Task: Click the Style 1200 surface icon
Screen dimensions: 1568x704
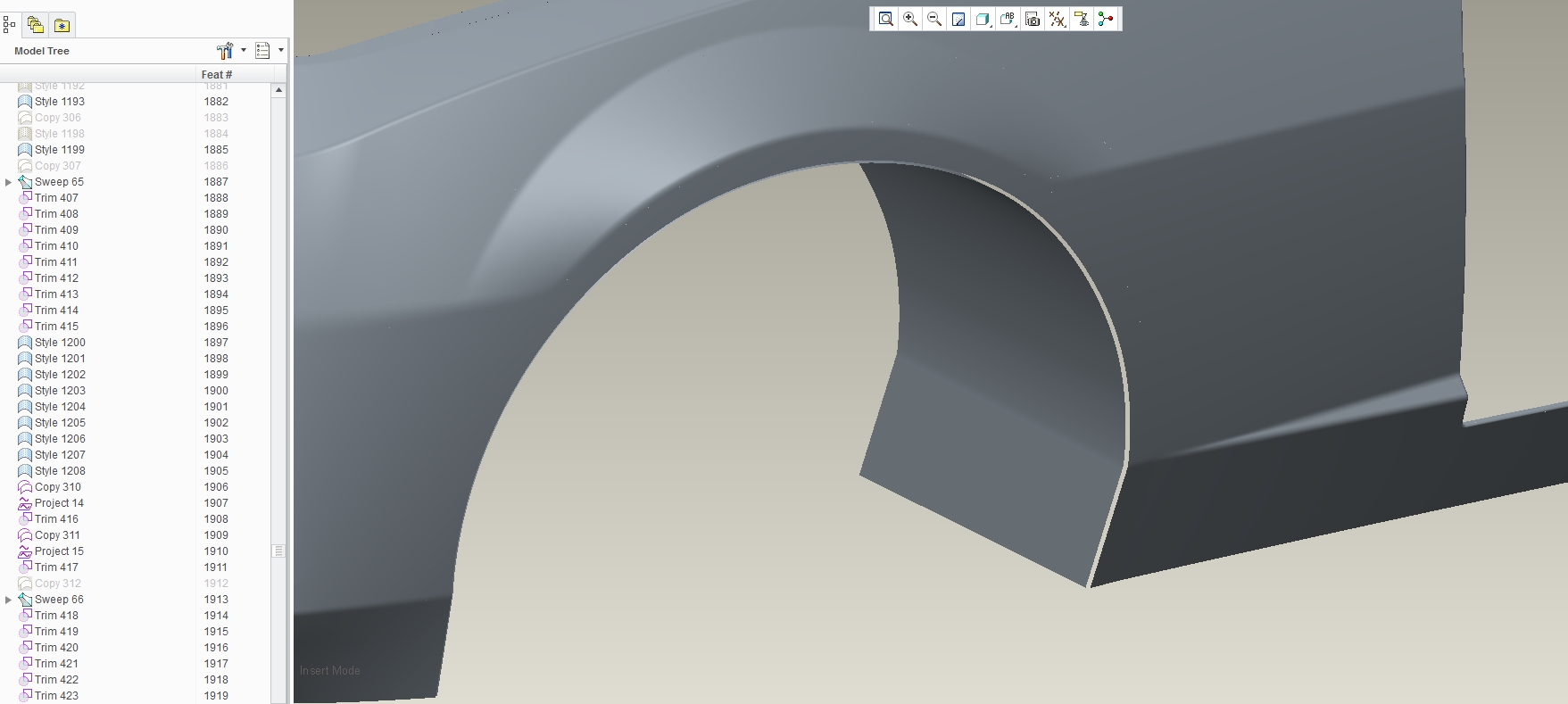Action: [25, 343]
